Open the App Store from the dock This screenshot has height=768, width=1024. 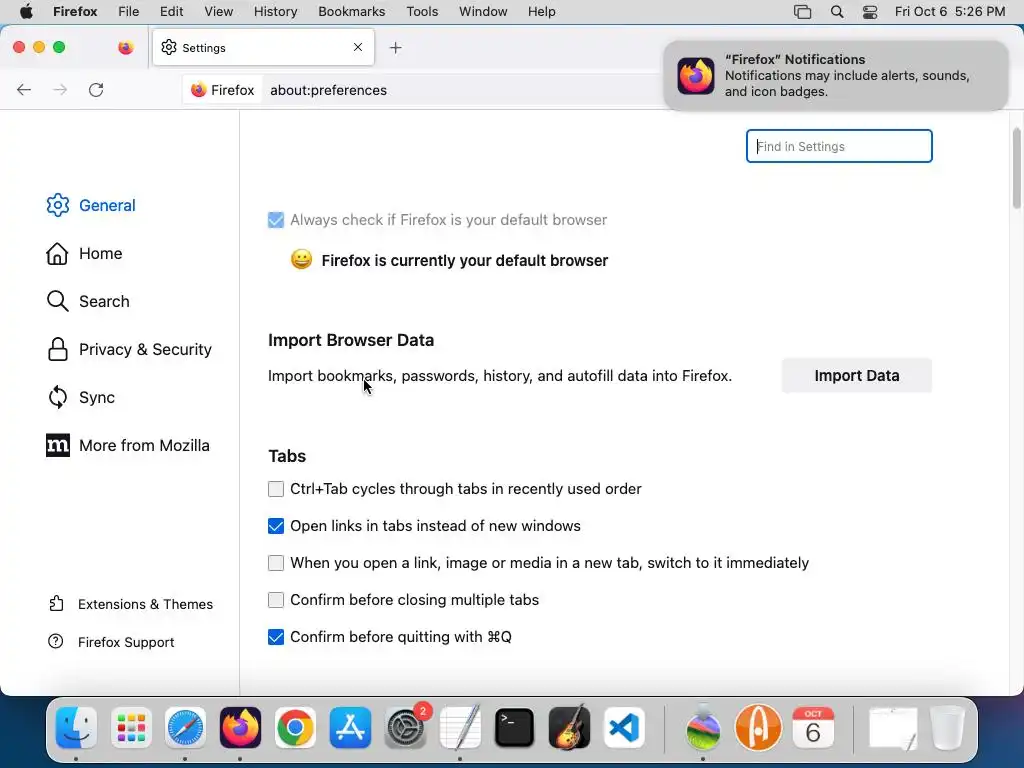click(350, 728)
